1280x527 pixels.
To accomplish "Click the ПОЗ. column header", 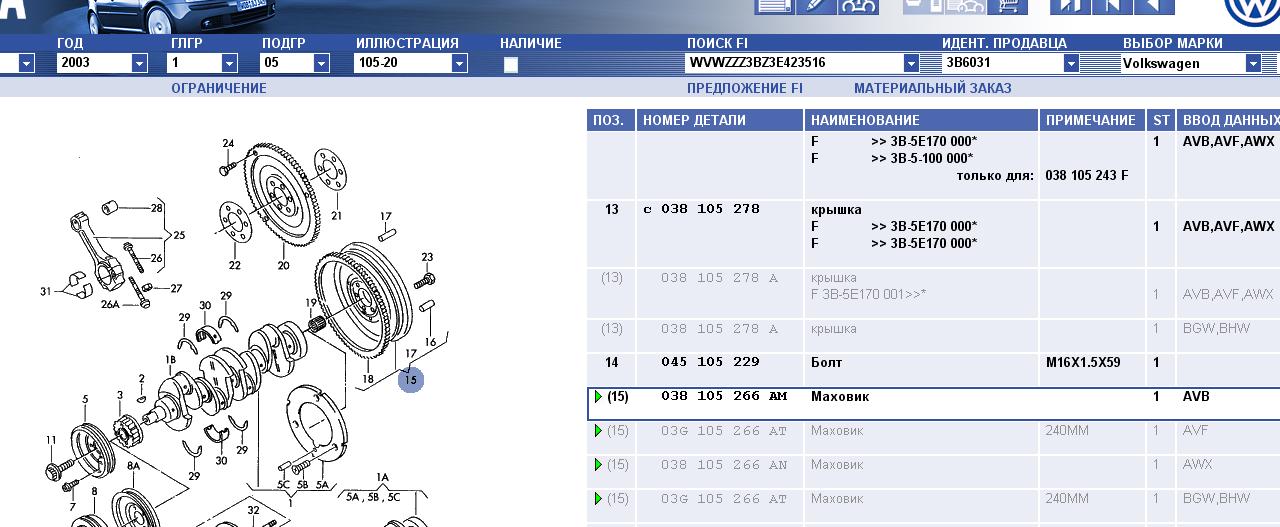I will [x=611, y=120].
